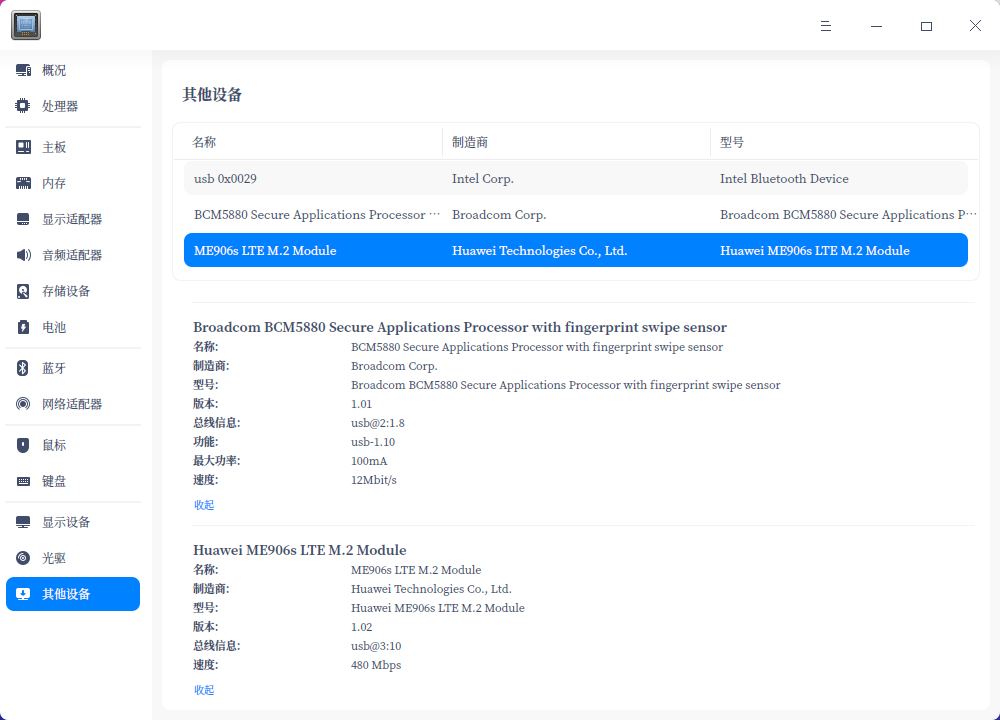Viewport: 1000px width, 720px height.
Task: Click the 其他设备 page title
Action: (212, 94)
